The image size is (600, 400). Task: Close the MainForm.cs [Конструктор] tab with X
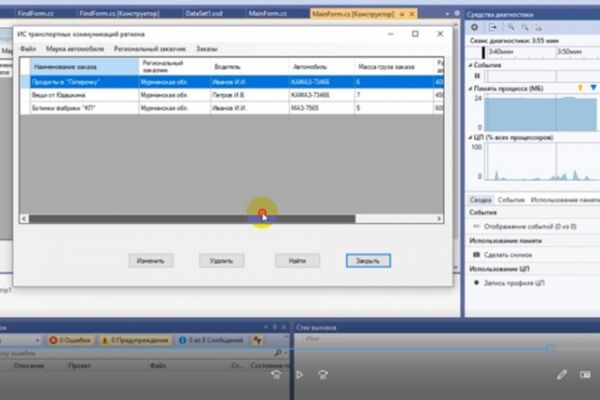click(412, 14)
